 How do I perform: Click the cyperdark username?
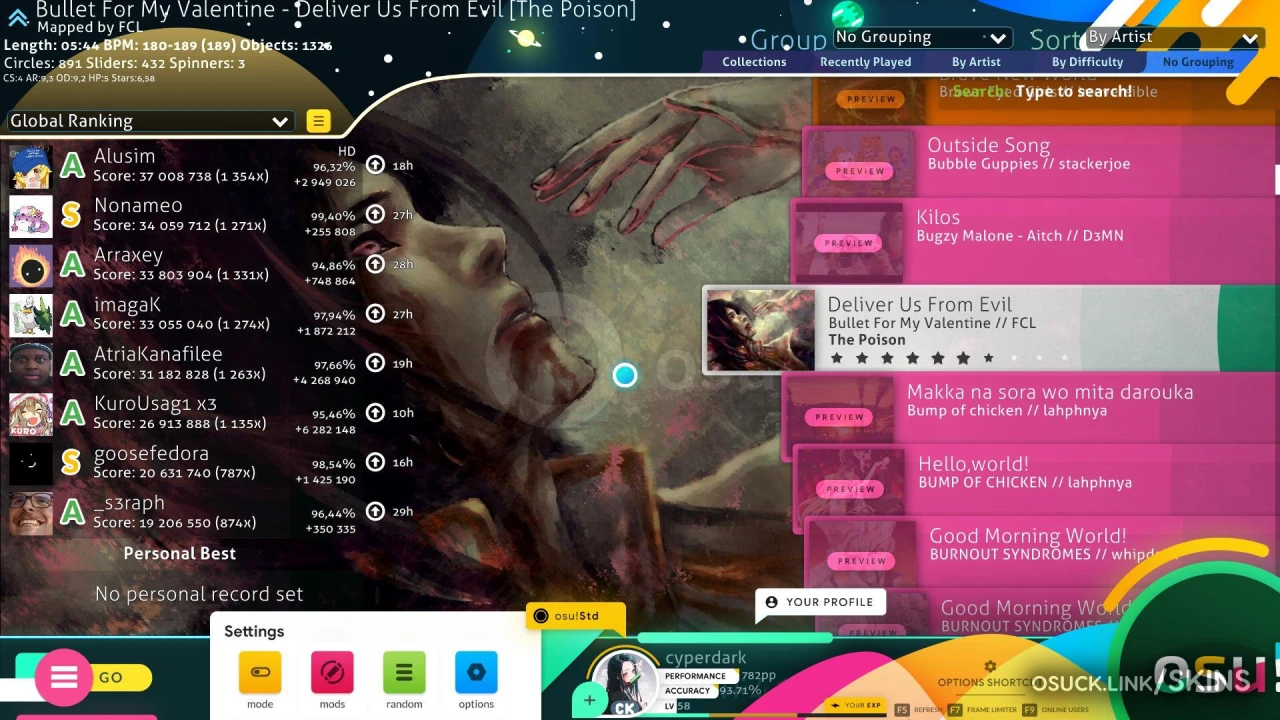(706, 657)
